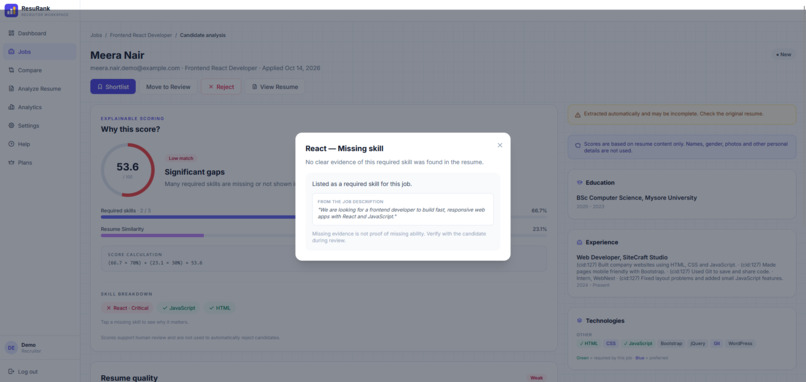The height and width of the screenshot is (382, 806).
Task: Select Jobs in the sidebar
Action: coord(40,52)
